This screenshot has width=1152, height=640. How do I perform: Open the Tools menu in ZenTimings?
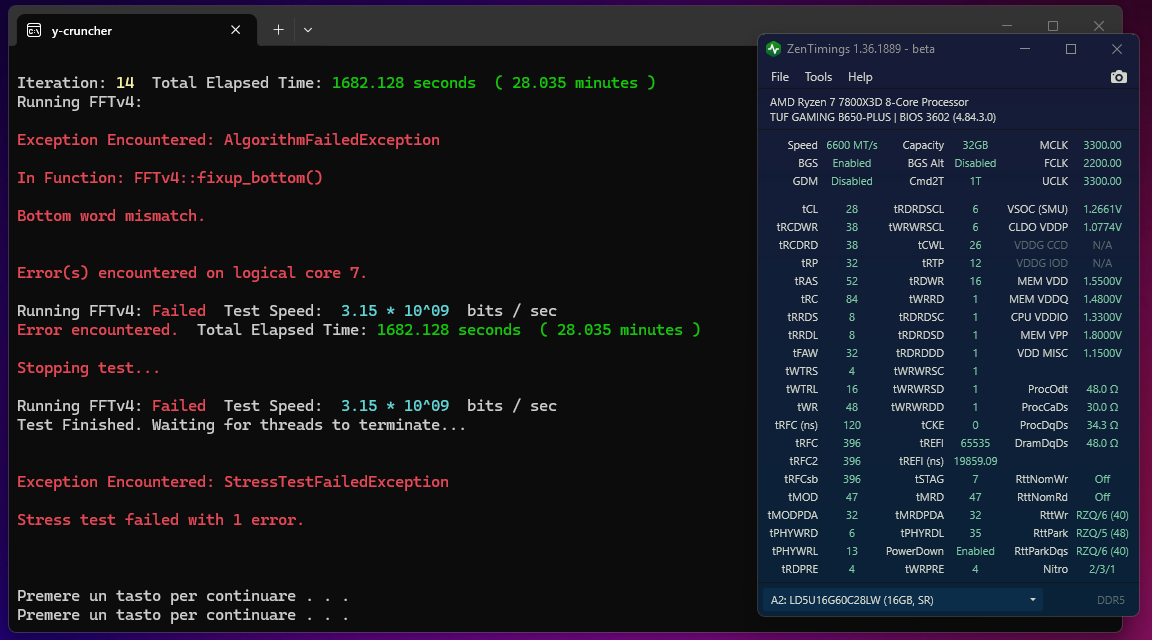click(x=818, y=76)
